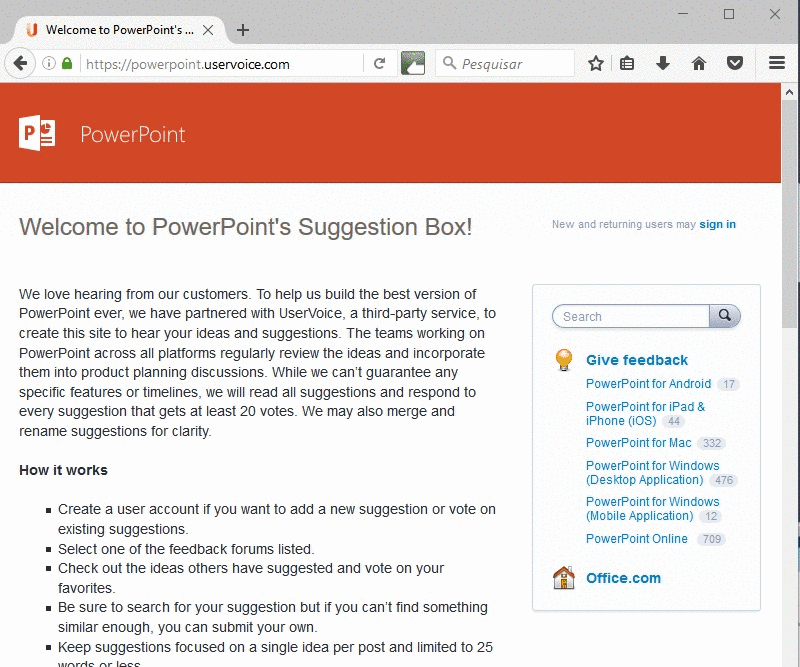Go back with the browser back arrow
The width and height of the screenshot is (800, 667).
(20, 63)
